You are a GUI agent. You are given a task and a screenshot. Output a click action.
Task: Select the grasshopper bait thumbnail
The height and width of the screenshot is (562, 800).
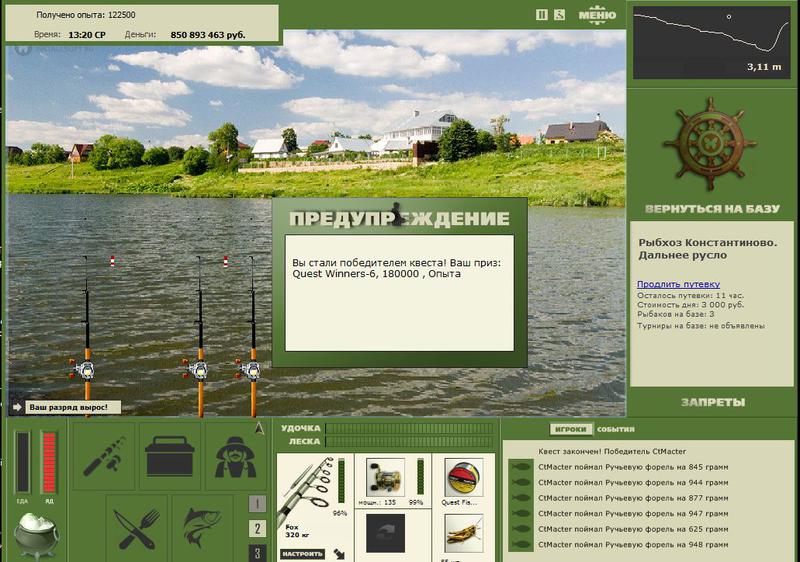(464, 533)
